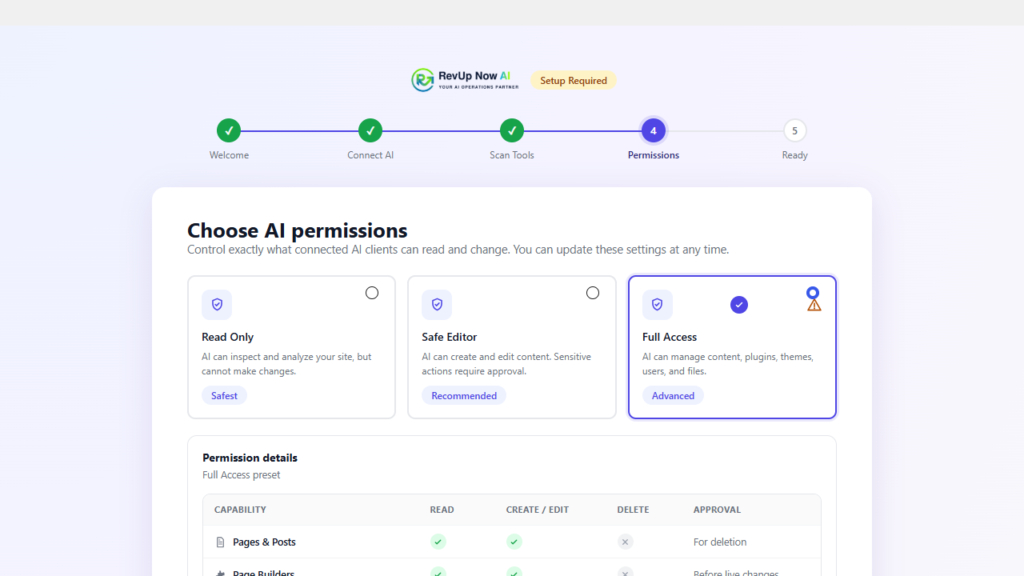Click the Pages & Posts document icon
Viewport: 1024px width, 576px height.
[220, 542]
